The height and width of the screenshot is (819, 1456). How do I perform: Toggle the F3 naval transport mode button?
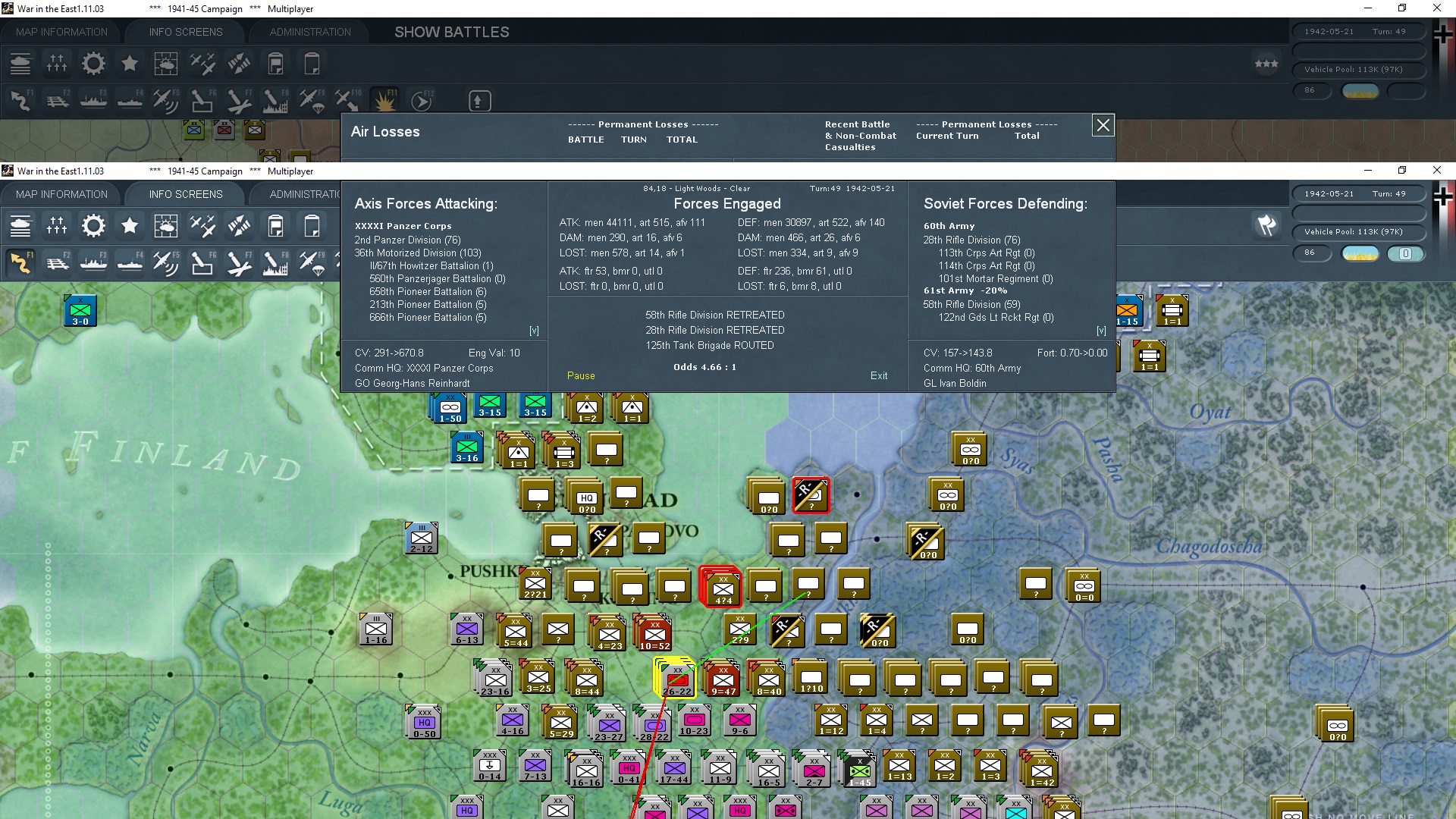[93, 262]
